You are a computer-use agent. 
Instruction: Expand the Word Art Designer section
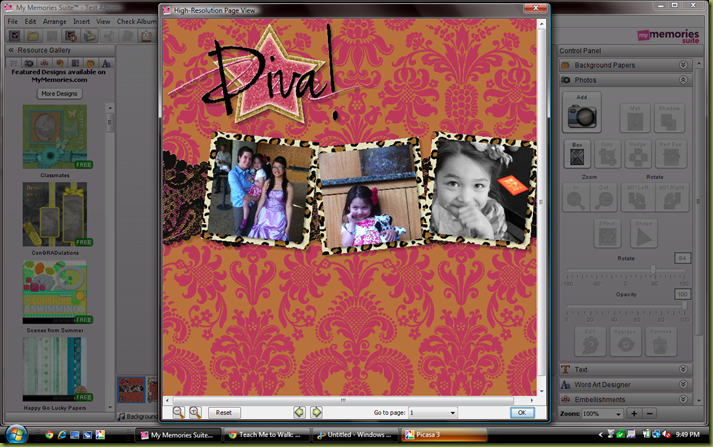coord(683,384)
